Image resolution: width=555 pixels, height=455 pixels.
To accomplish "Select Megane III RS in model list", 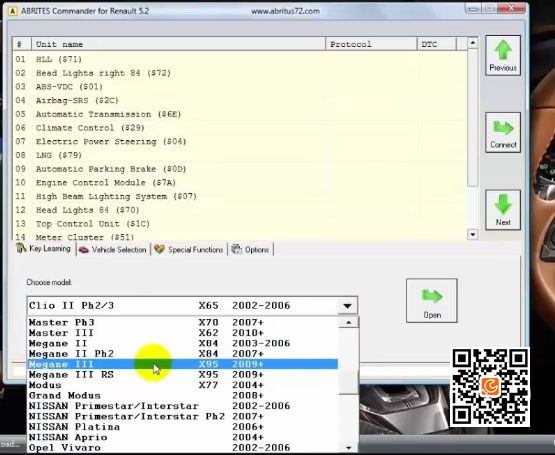I will [x=183, y=375].
